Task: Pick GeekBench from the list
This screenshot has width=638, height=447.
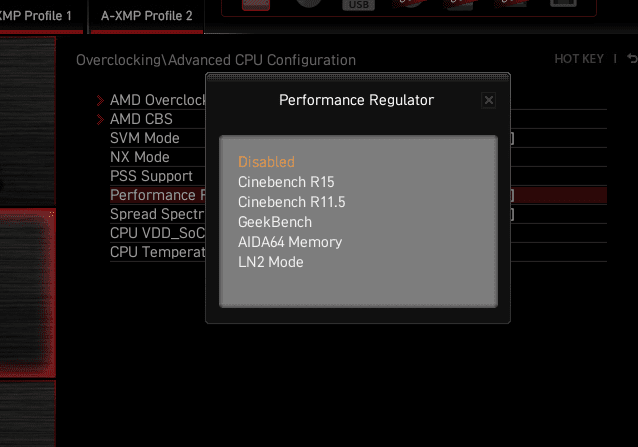Action: click(275, 222)
